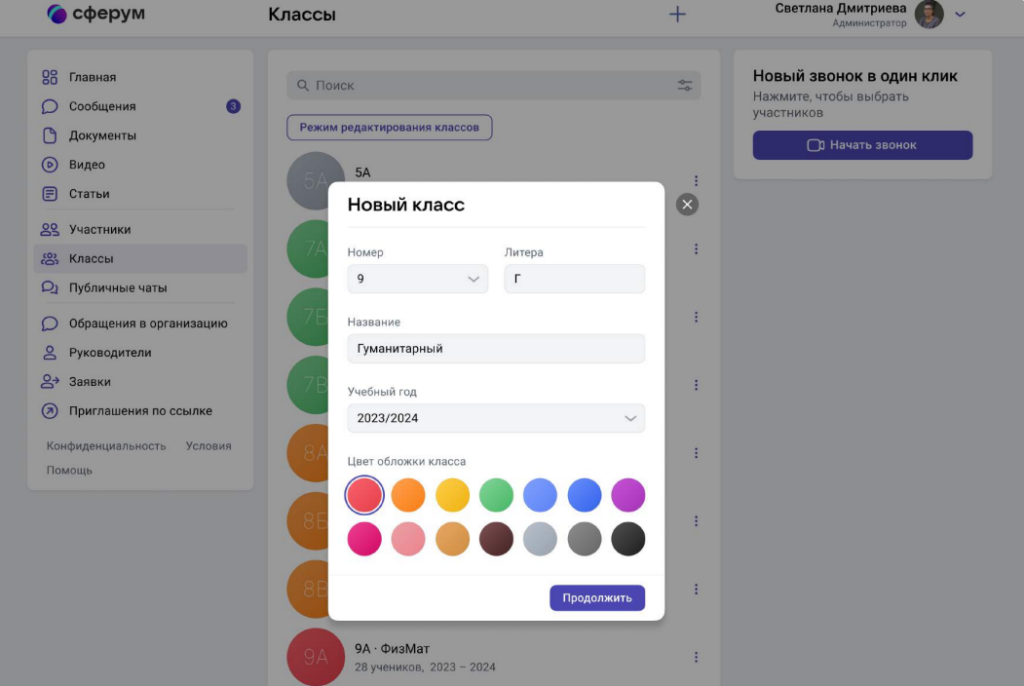Expand the Номер dropdown
The height and width of the screenshot is (686, 1024).
click(x=417, y=279)
